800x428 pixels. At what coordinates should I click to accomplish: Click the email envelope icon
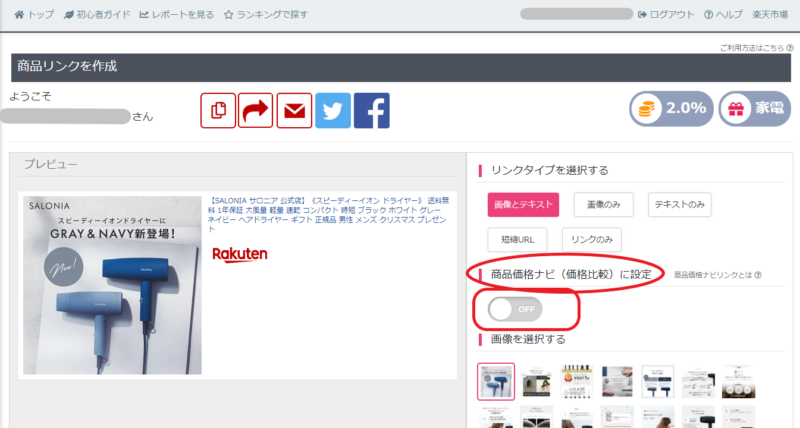(x=294, y=110)
